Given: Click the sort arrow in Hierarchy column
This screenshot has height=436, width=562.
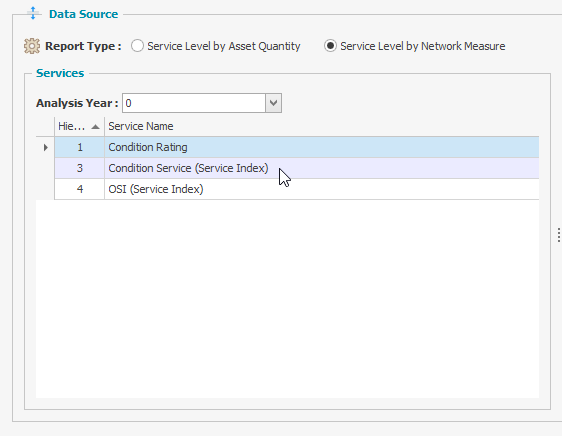Looking at the screenshot, I should coord(95,127).
